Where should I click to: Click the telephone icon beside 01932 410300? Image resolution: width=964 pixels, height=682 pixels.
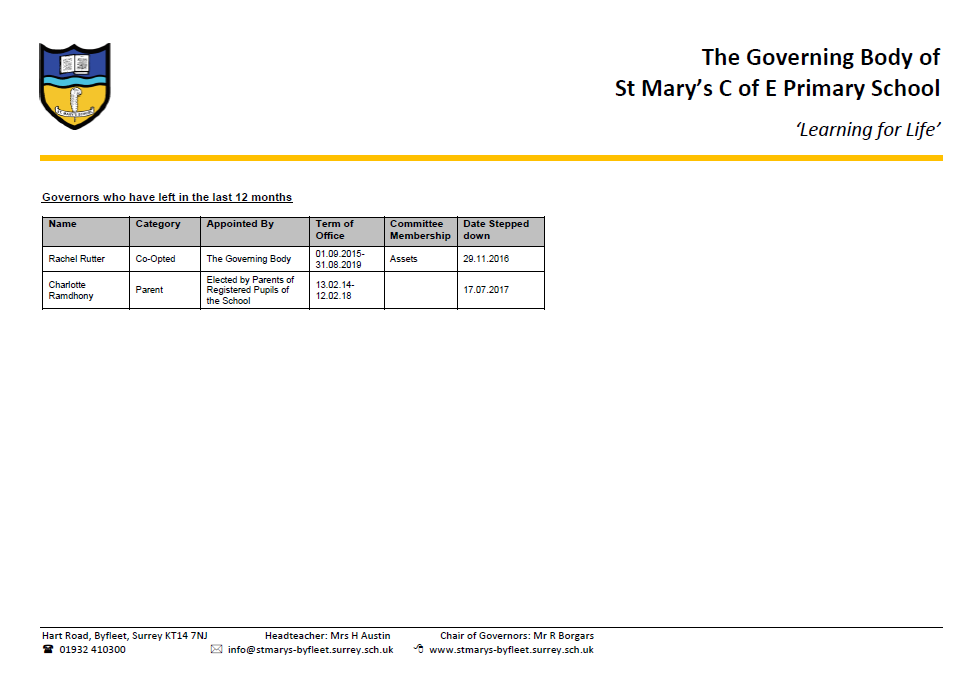(x=48, y=649)
